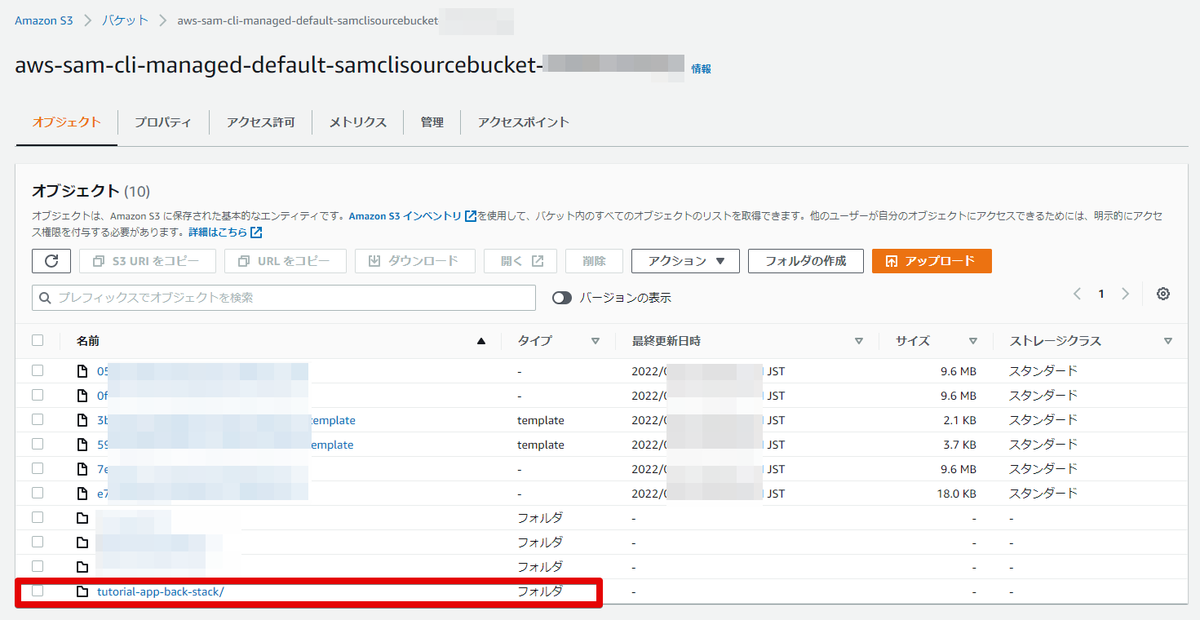Click the 削除 button
The height and width of the screenshot is (620, 1200).
(x=594, y=261)
